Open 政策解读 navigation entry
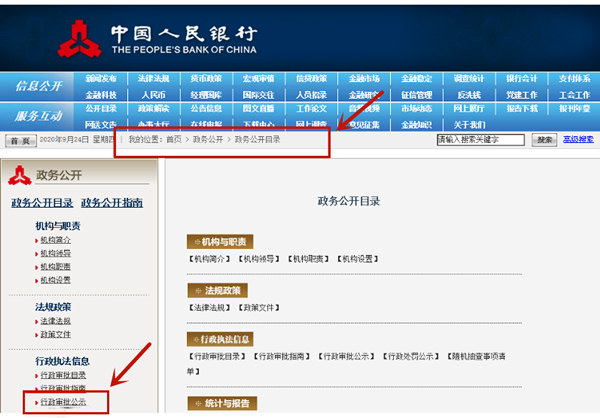 tap(153, 109)
